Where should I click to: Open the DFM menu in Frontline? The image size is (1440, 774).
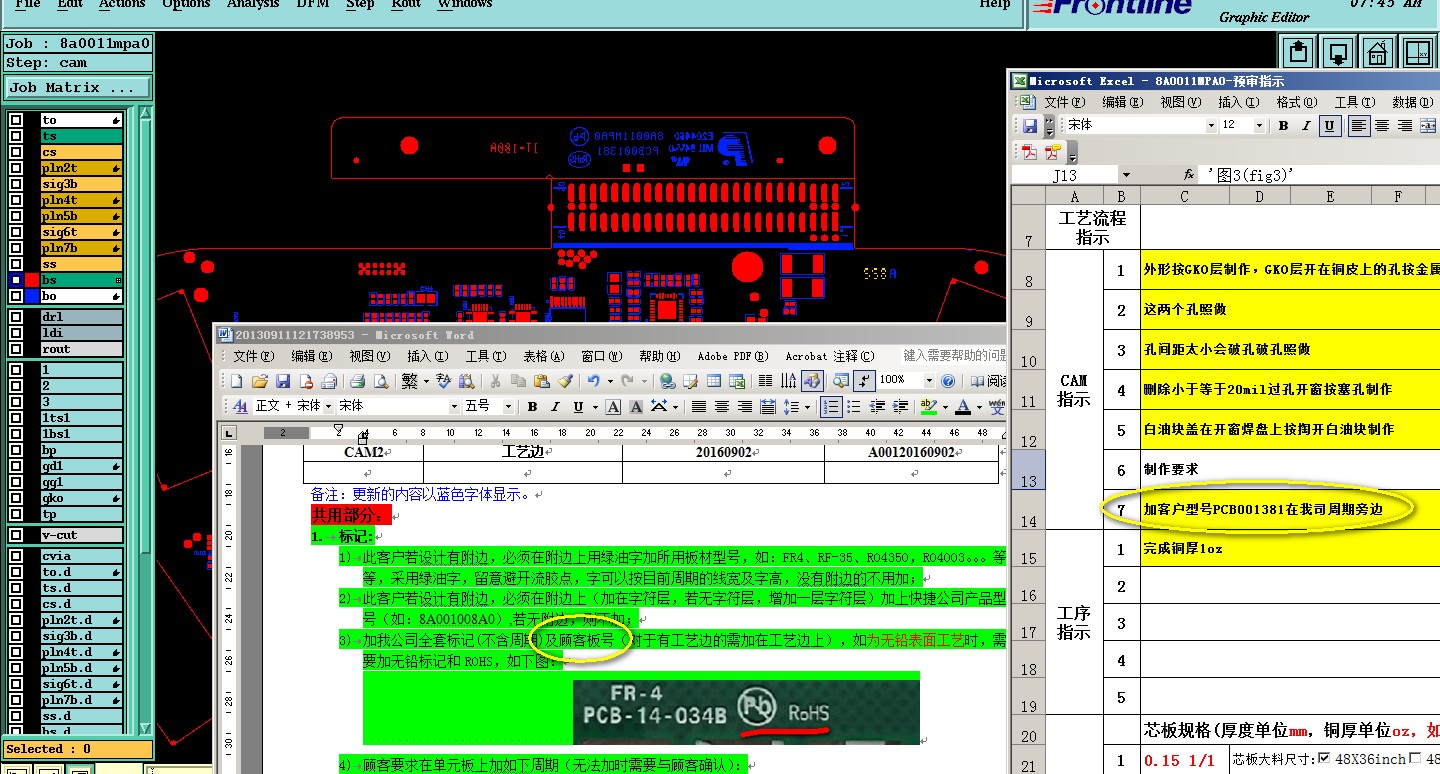click(x=313, y=4)
